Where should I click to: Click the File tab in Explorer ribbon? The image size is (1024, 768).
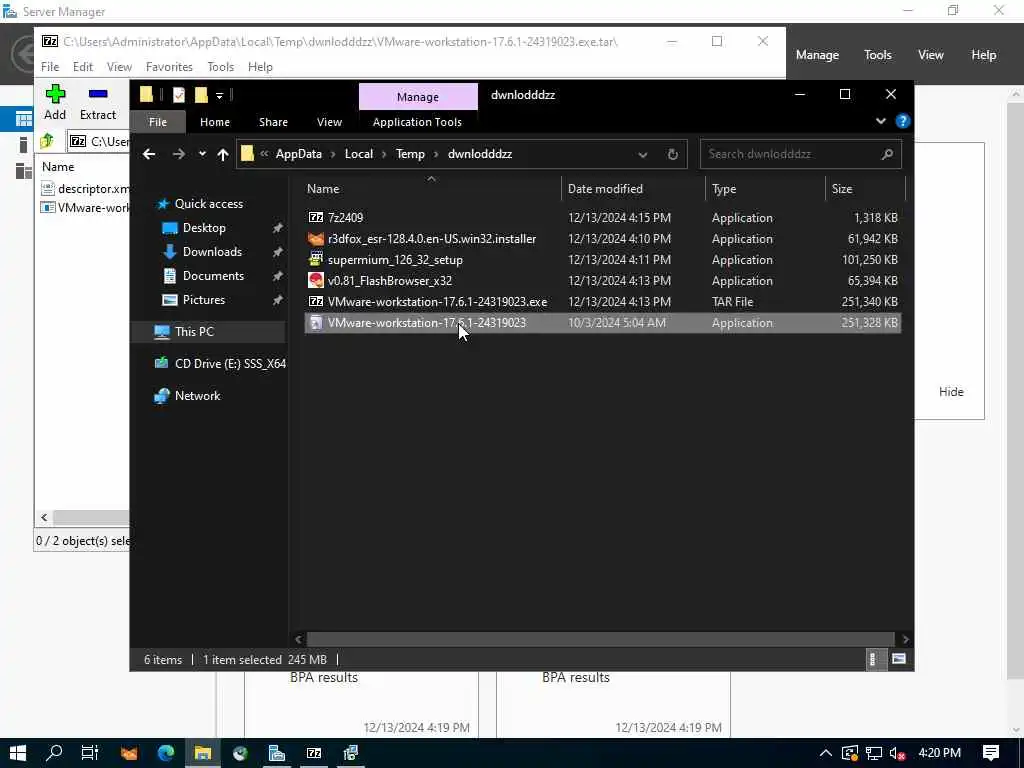[x=157, y=122]
